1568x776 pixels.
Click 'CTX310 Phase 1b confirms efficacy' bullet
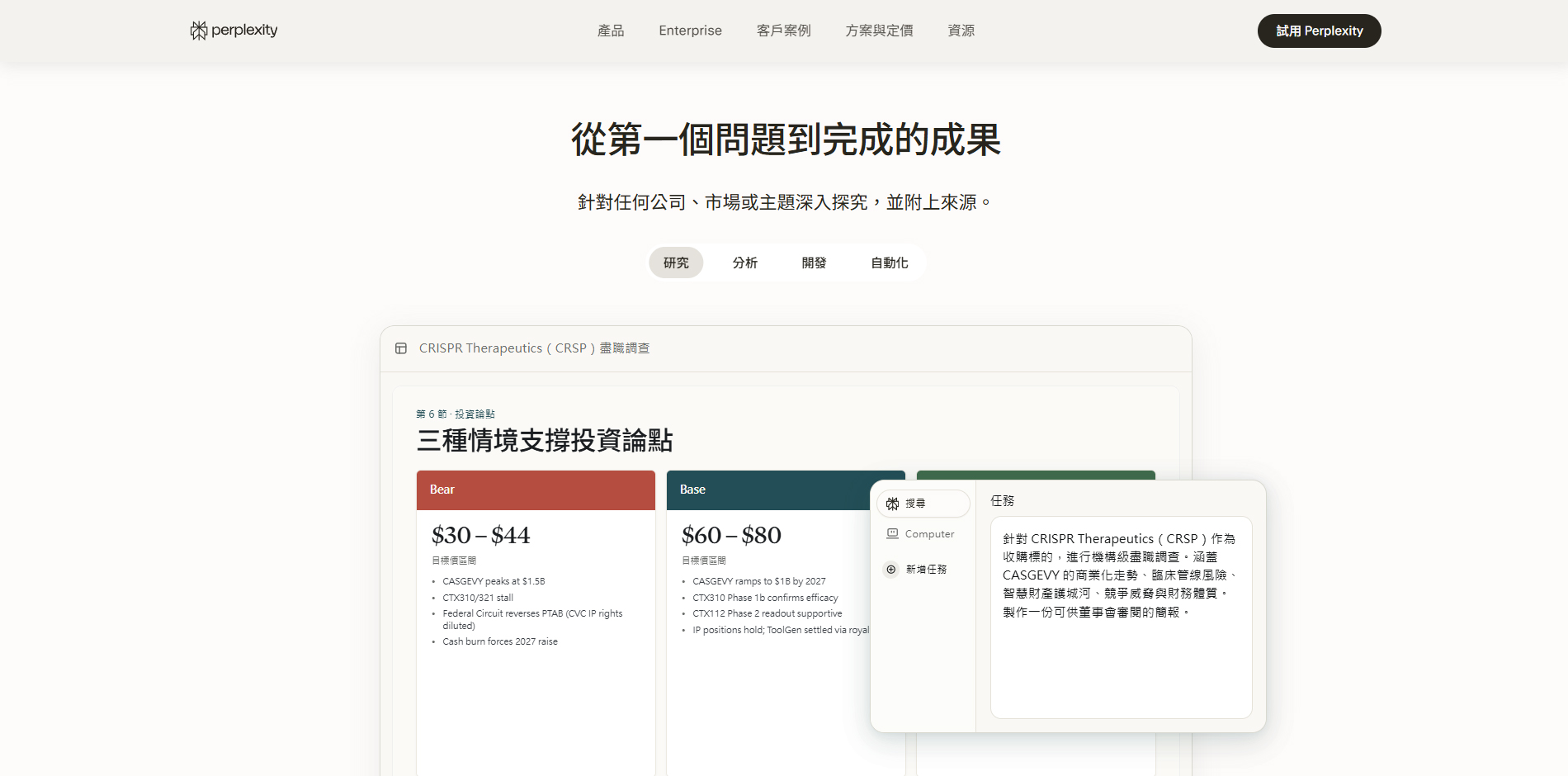(765, 598)
